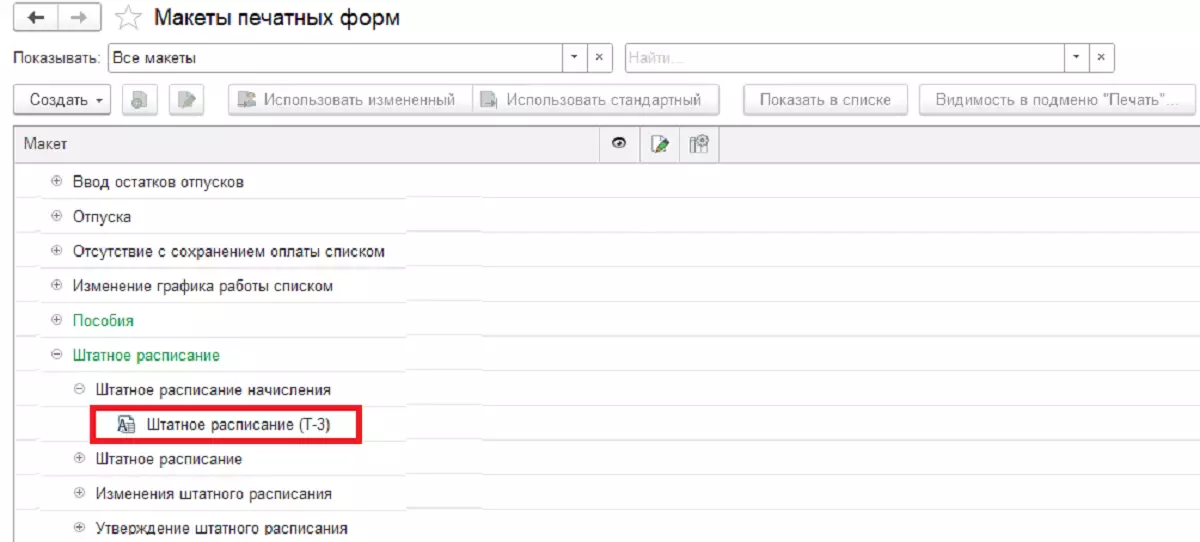Open the Создать dropdown button

(x=63, y=100)
